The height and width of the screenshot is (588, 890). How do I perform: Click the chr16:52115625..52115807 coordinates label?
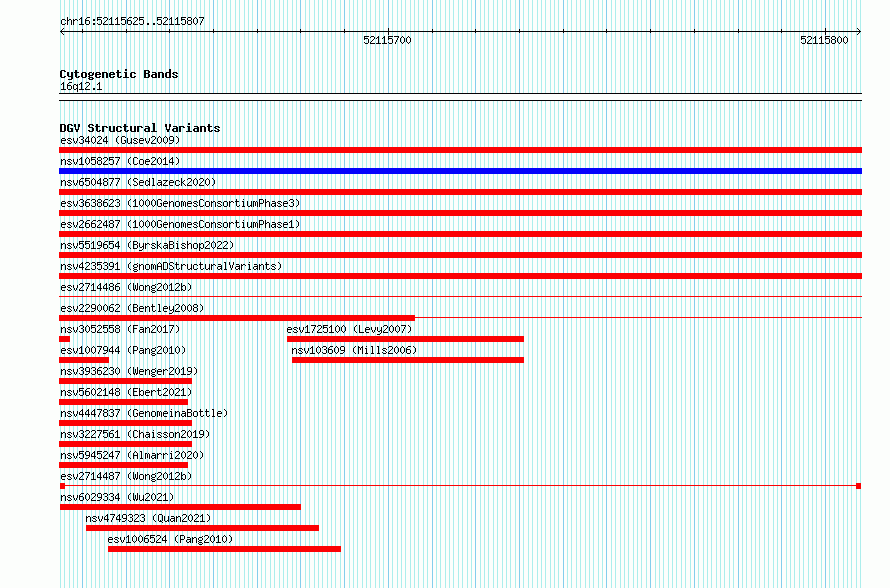point(132,22)
